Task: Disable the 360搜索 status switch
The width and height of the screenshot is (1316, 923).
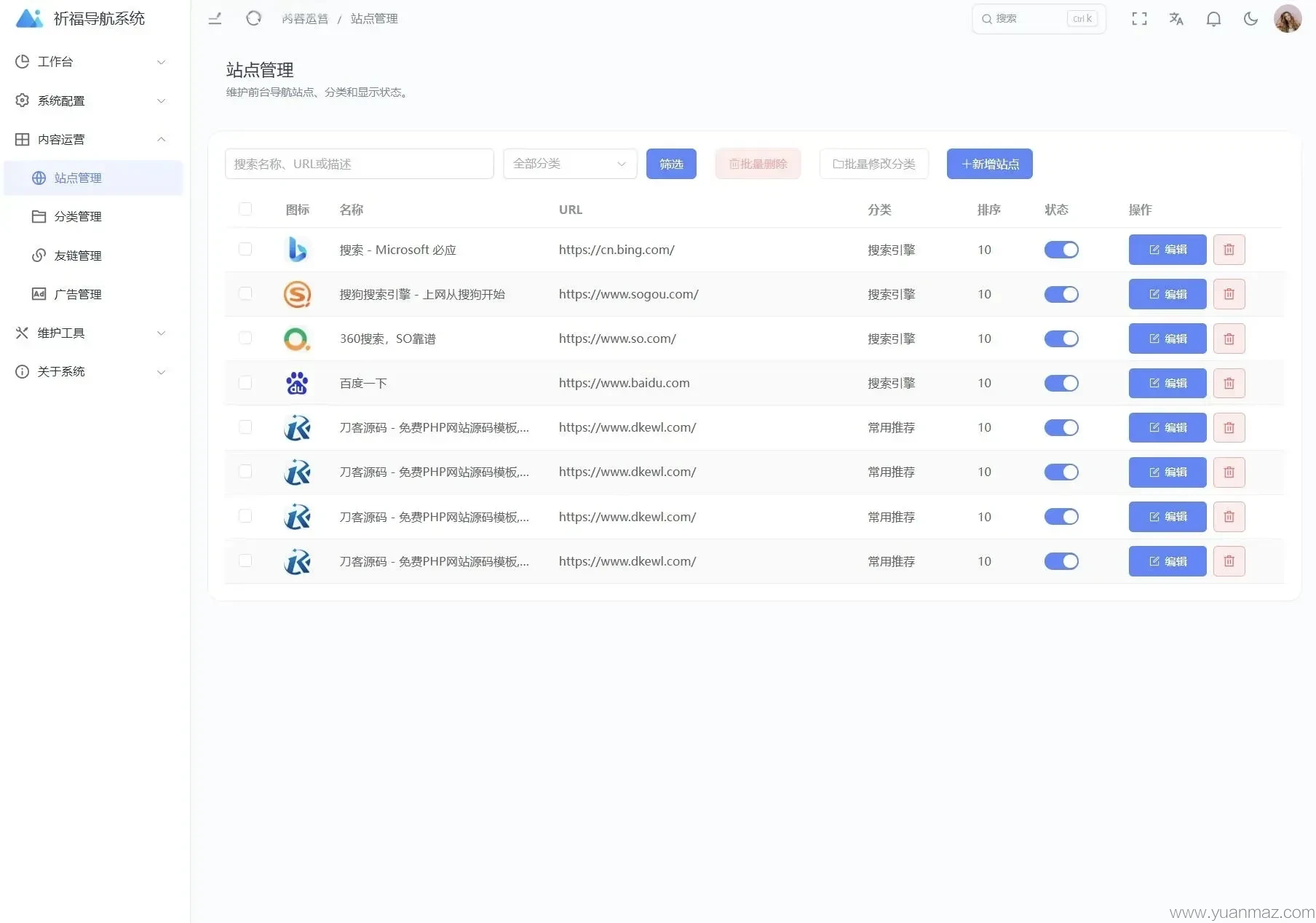Action: pos(1061,338)
